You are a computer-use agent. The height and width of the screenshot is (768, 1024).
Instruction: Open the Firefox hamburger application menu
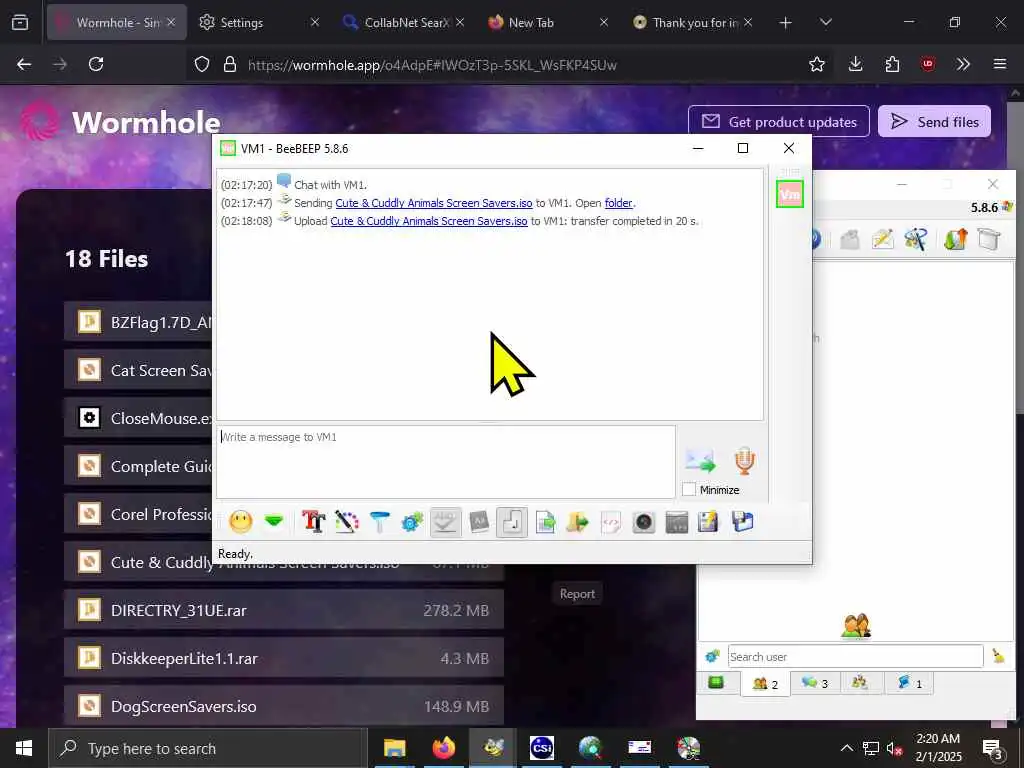click(x=1000, y=64)
